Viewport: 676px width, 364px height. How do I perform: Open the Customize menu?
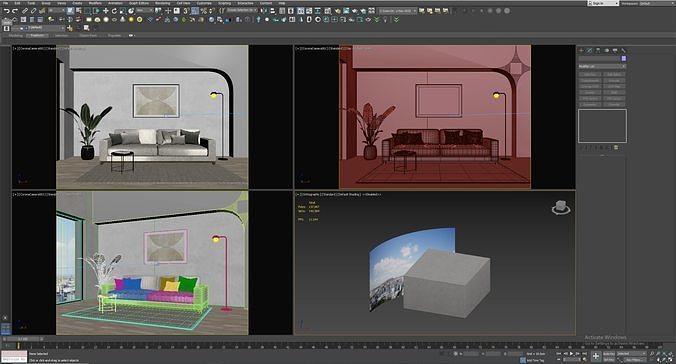coord(204,3)
